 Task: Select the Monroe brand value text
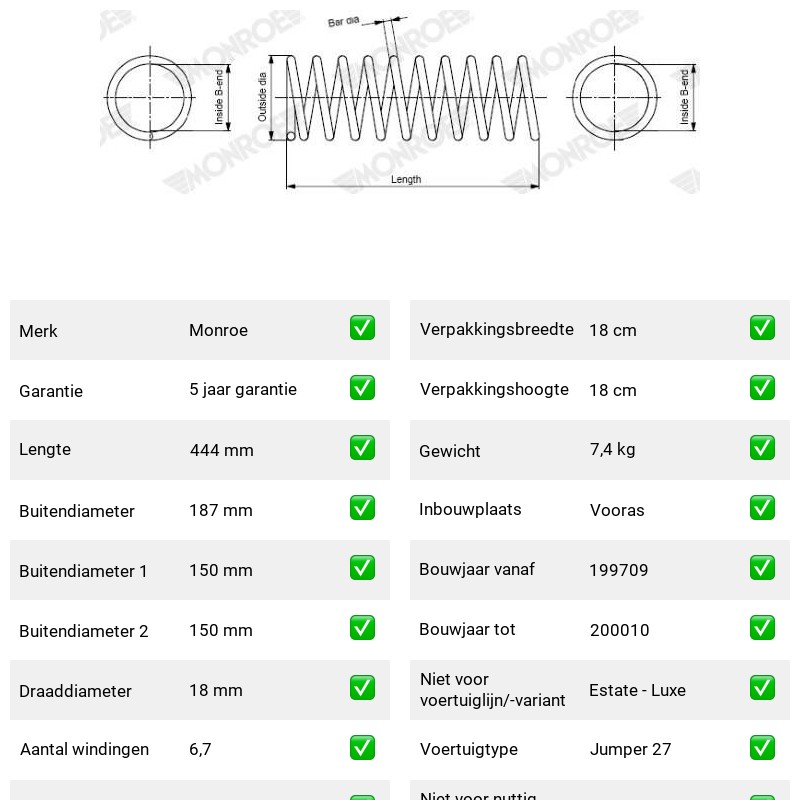(x=218, y=330)
